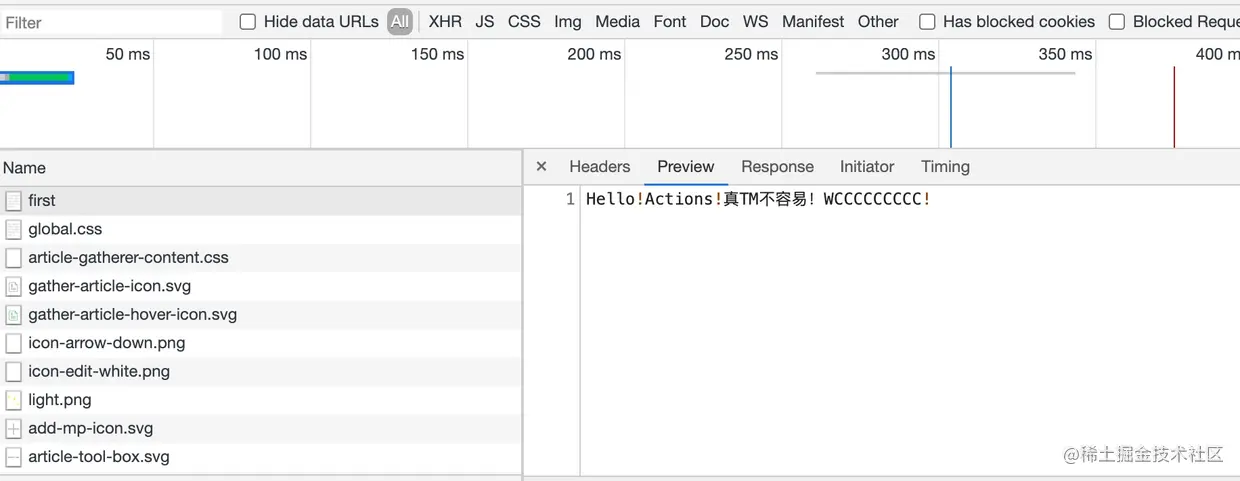Screen dimensions: 1240x481
Task: Filter requests by Manifest
Action: point(813,22)
